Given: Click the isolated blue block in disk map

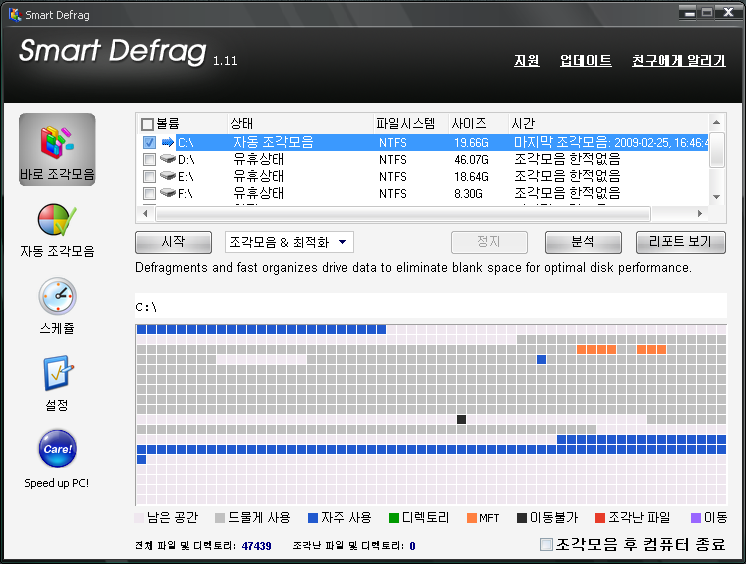Looking at the screenshot, I should pos(541,359).
